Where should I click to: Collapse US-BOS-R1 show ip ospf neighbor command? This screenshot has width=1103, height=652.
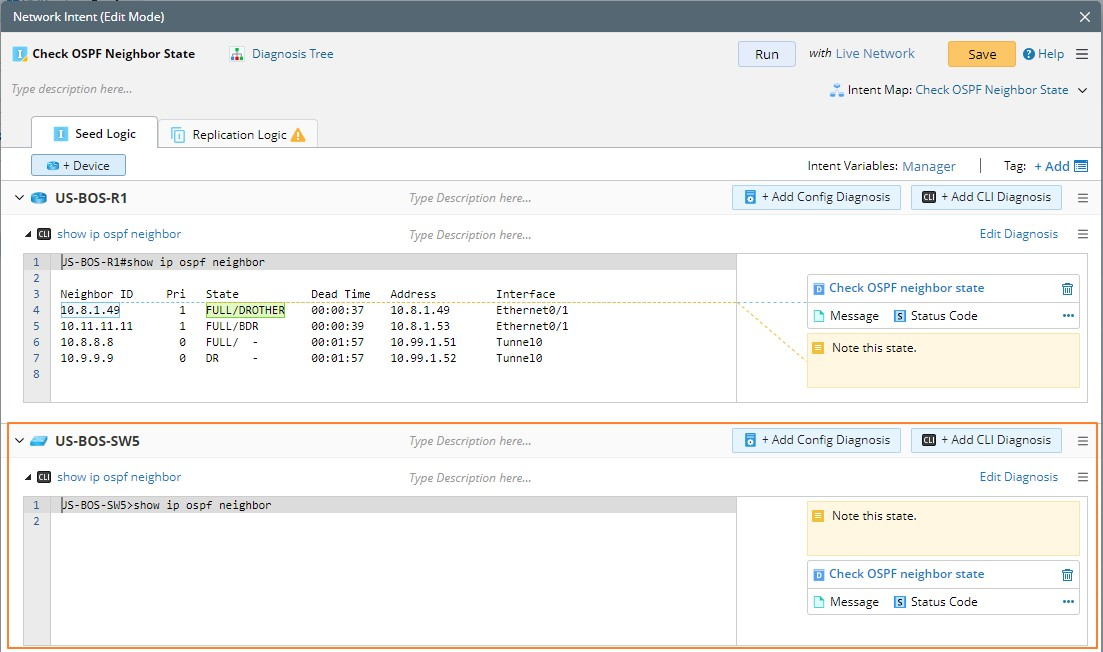click(28, 234)
